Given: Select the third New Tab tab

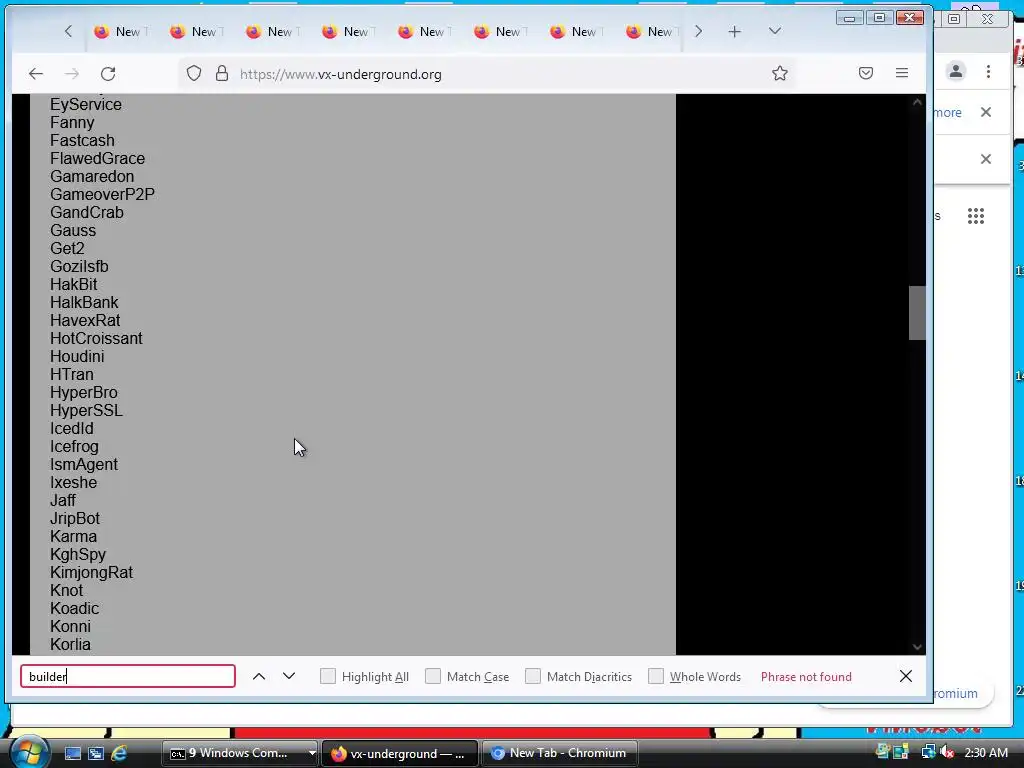Looking at the screenshot, I should 274,31.
